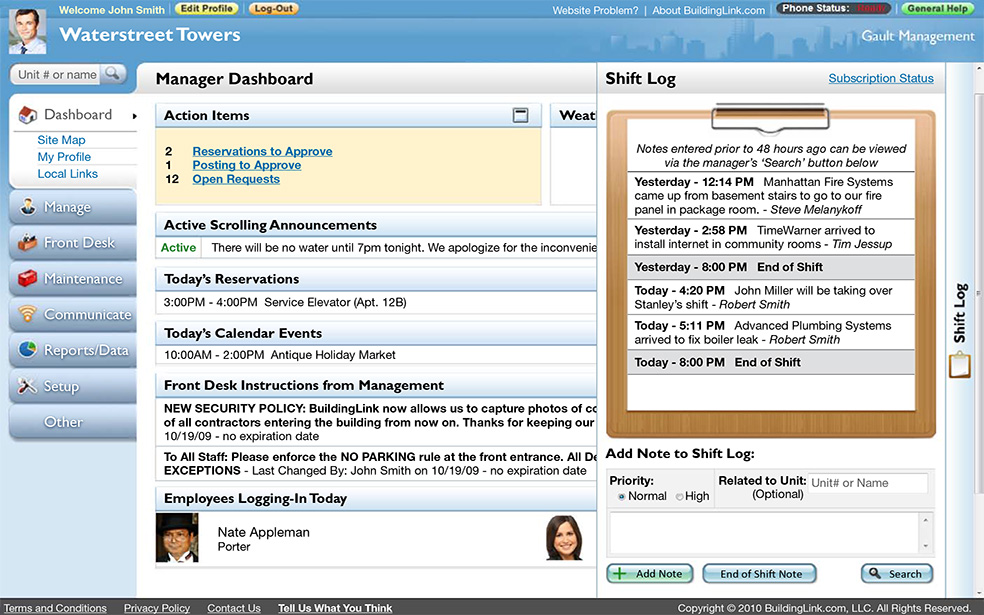
Task: Click the Active announcement status label
Action: click(178, 247)
